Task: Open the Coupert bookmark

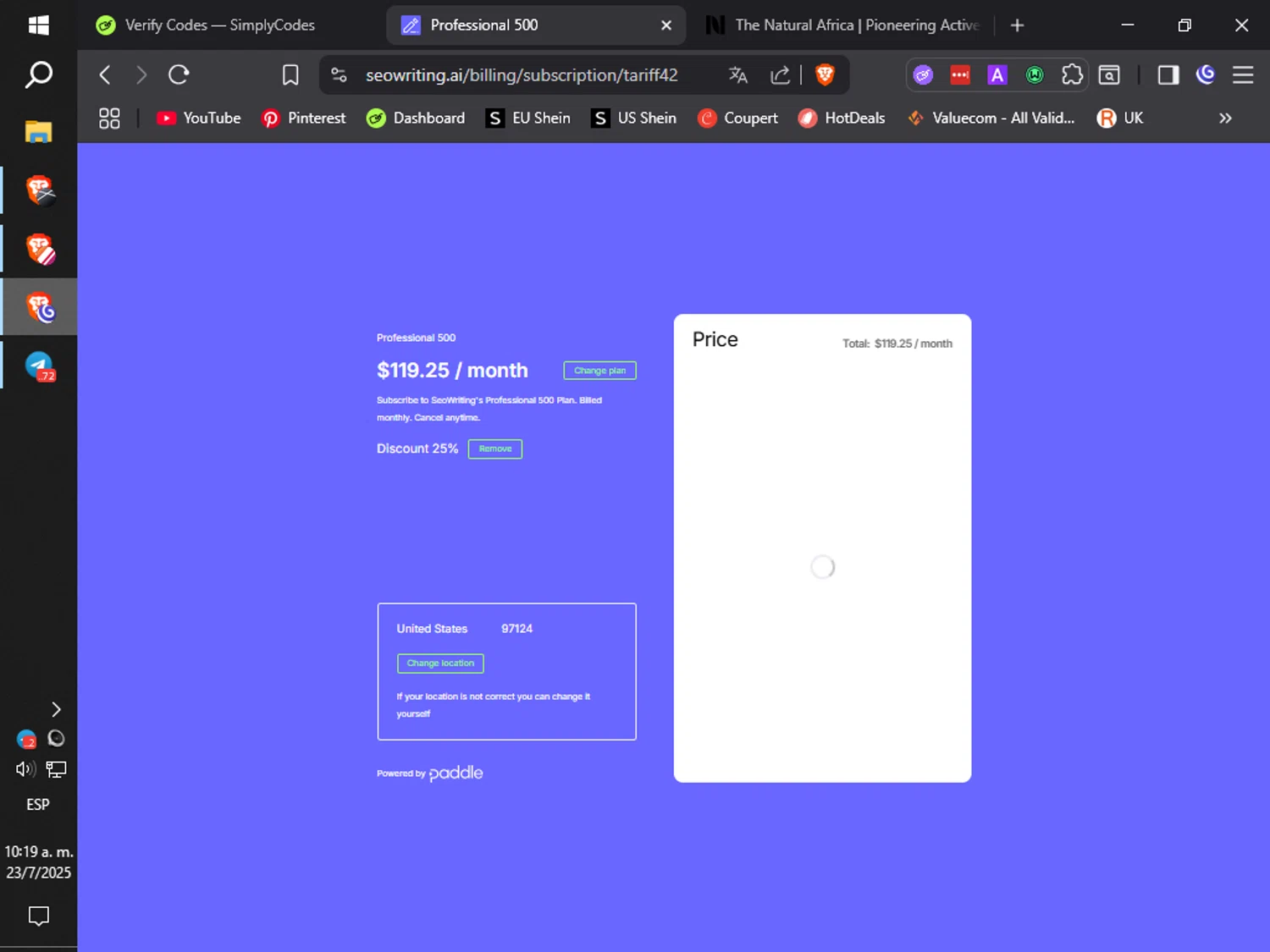Action: (737, 118)
